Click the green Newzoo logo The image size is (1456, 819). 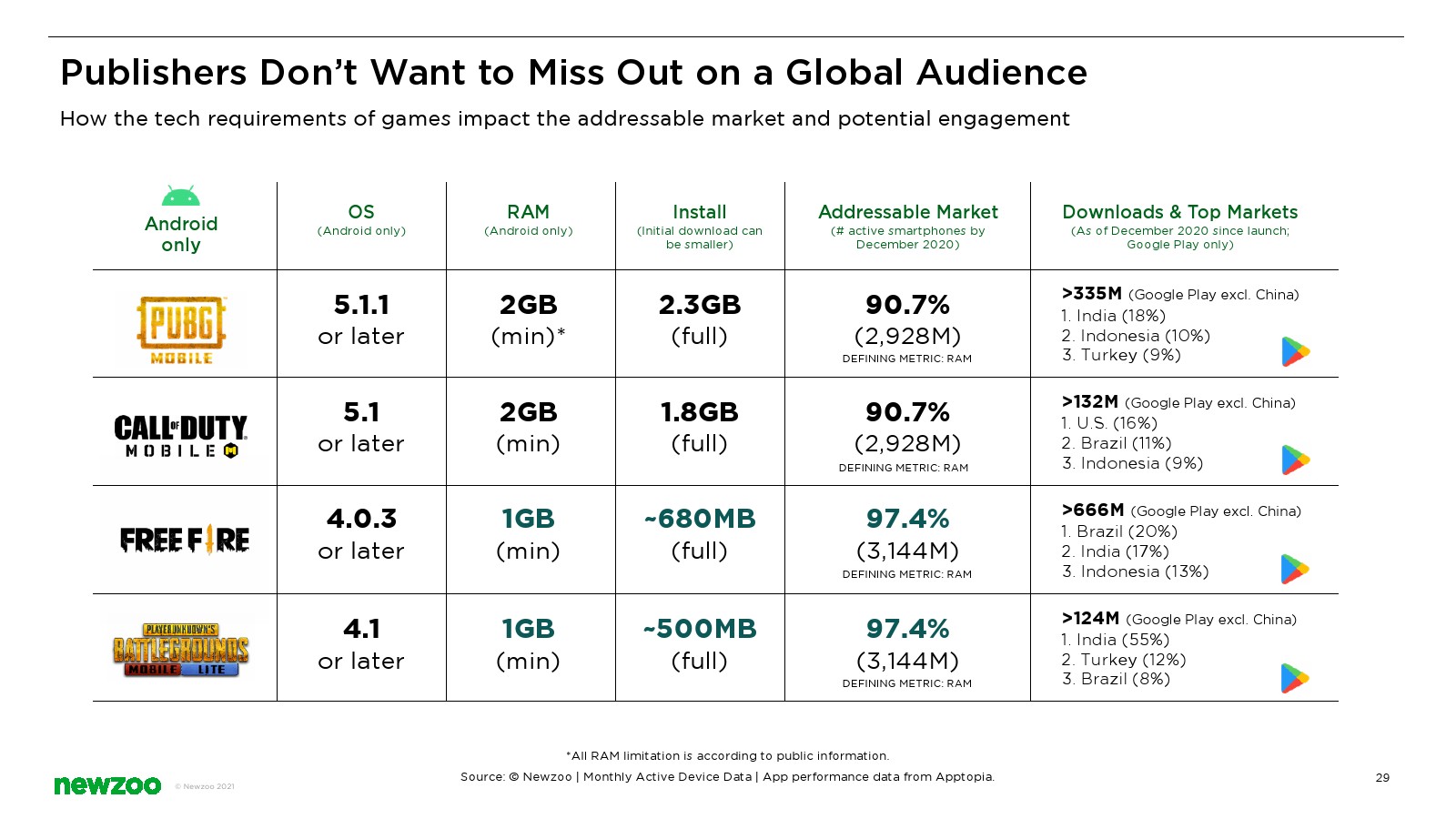pos(107,785)
